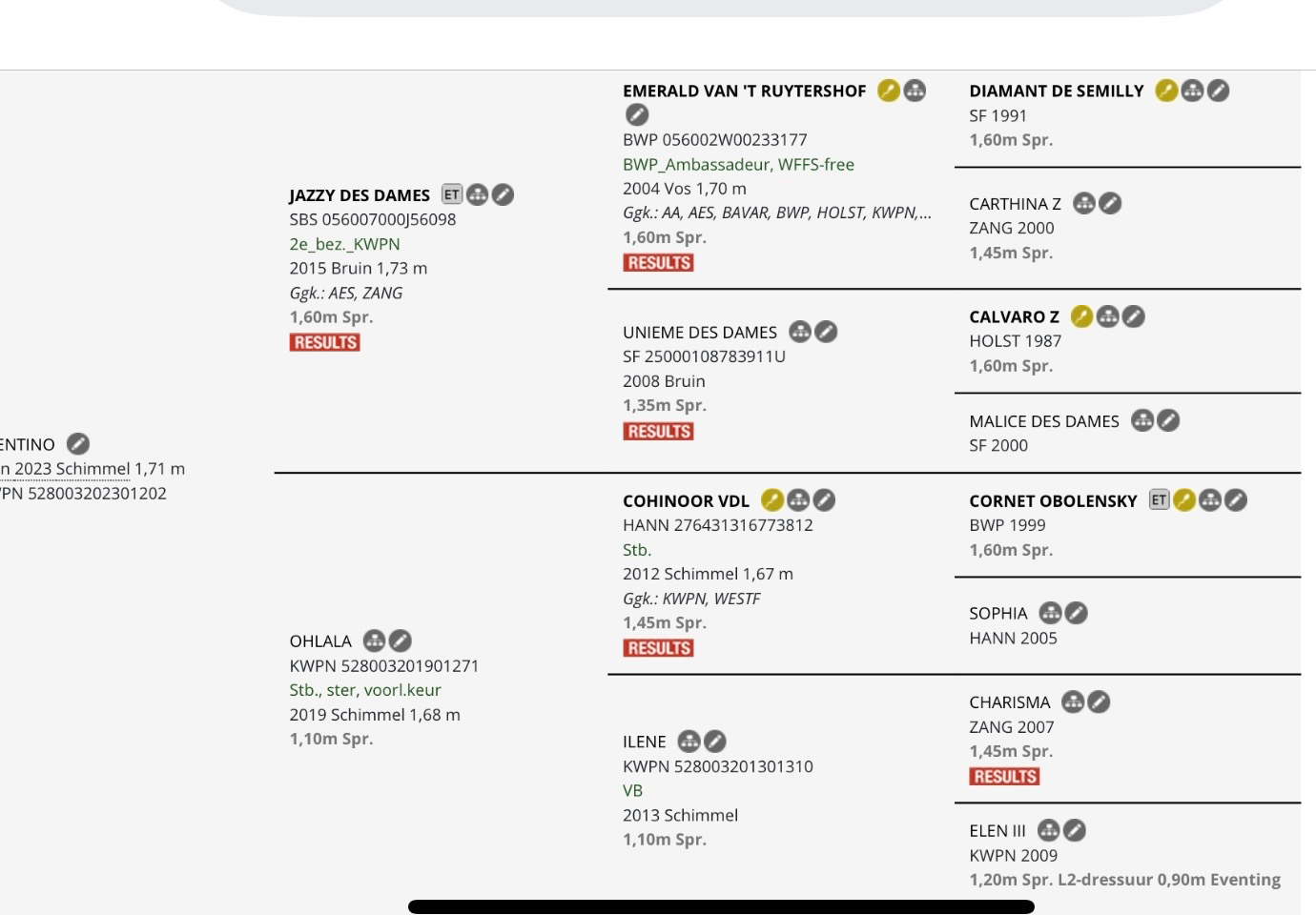Click the edit pencil icon beside Ohlala

401,640
